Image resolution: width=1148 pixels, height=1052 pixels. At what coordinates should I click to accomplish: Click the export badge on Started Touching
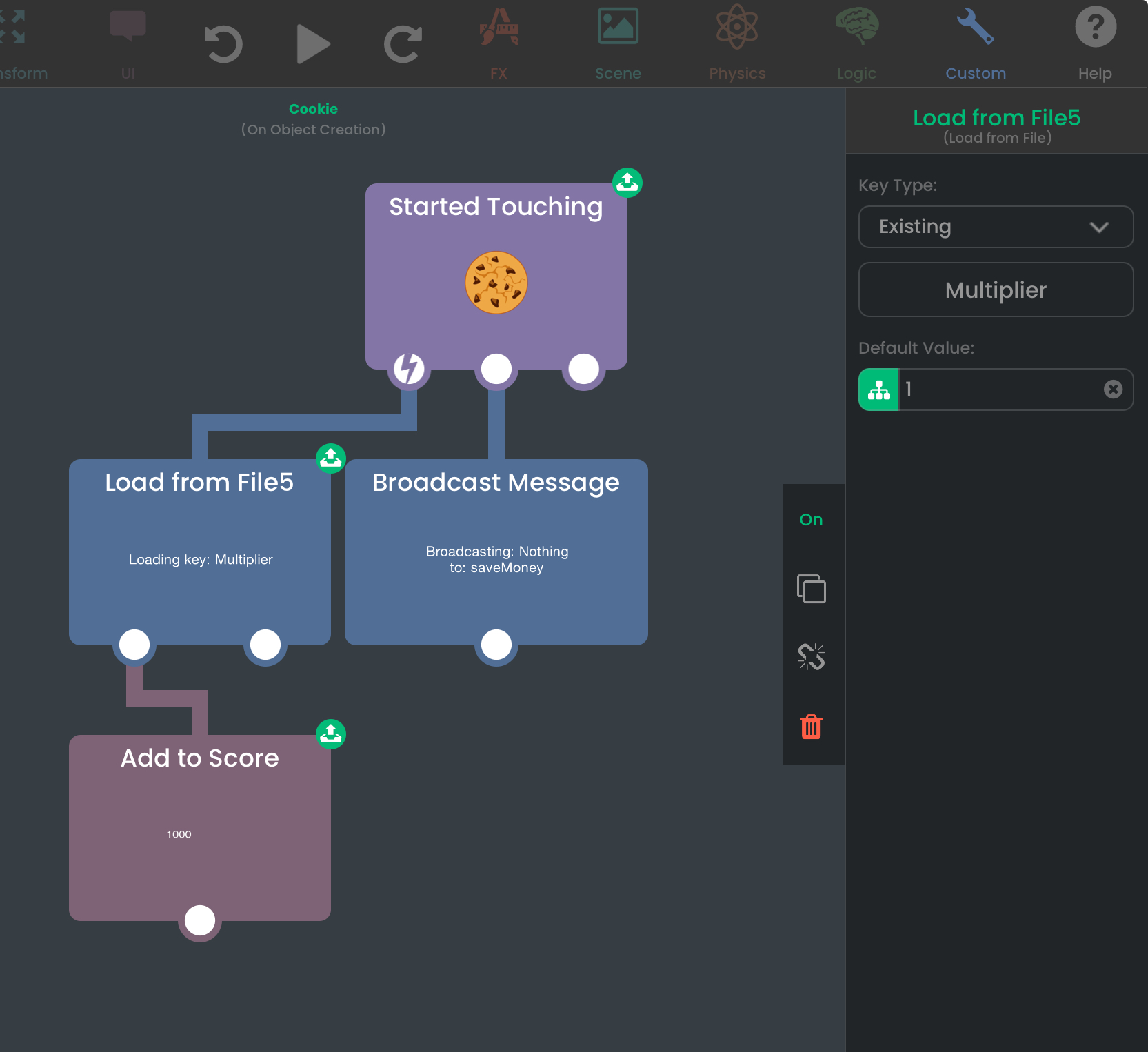point(627,183)
